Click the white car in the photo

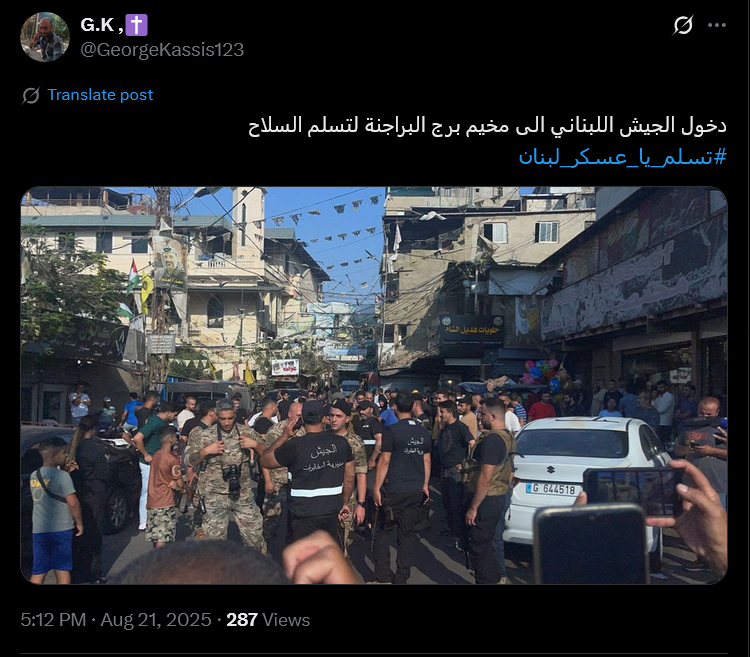click(588, 478)
